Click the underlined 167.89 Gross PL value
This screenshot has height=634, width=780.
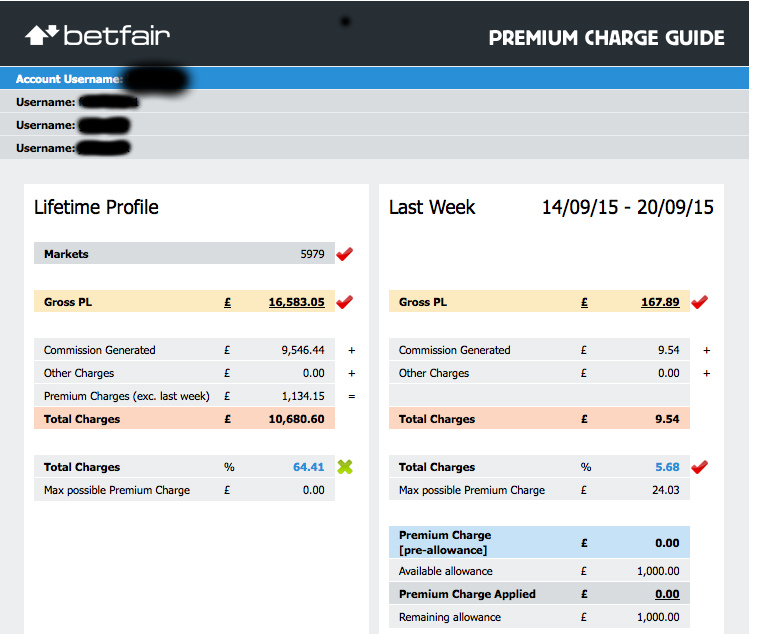pos(660,302)
